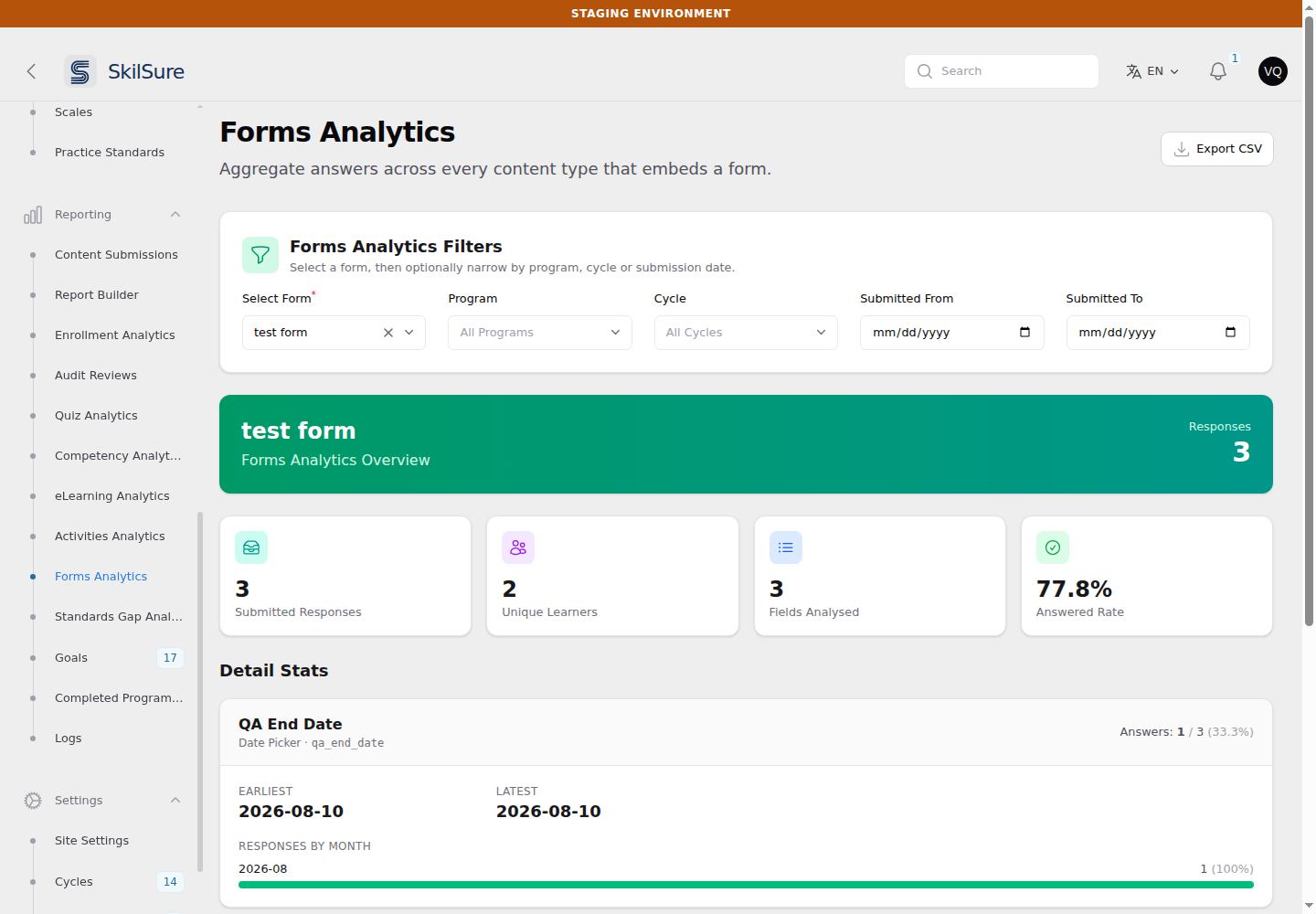The width and height of the screenshot is (1316, 914).
Task: Collapse the Reporting section
Action: [175, 215]
